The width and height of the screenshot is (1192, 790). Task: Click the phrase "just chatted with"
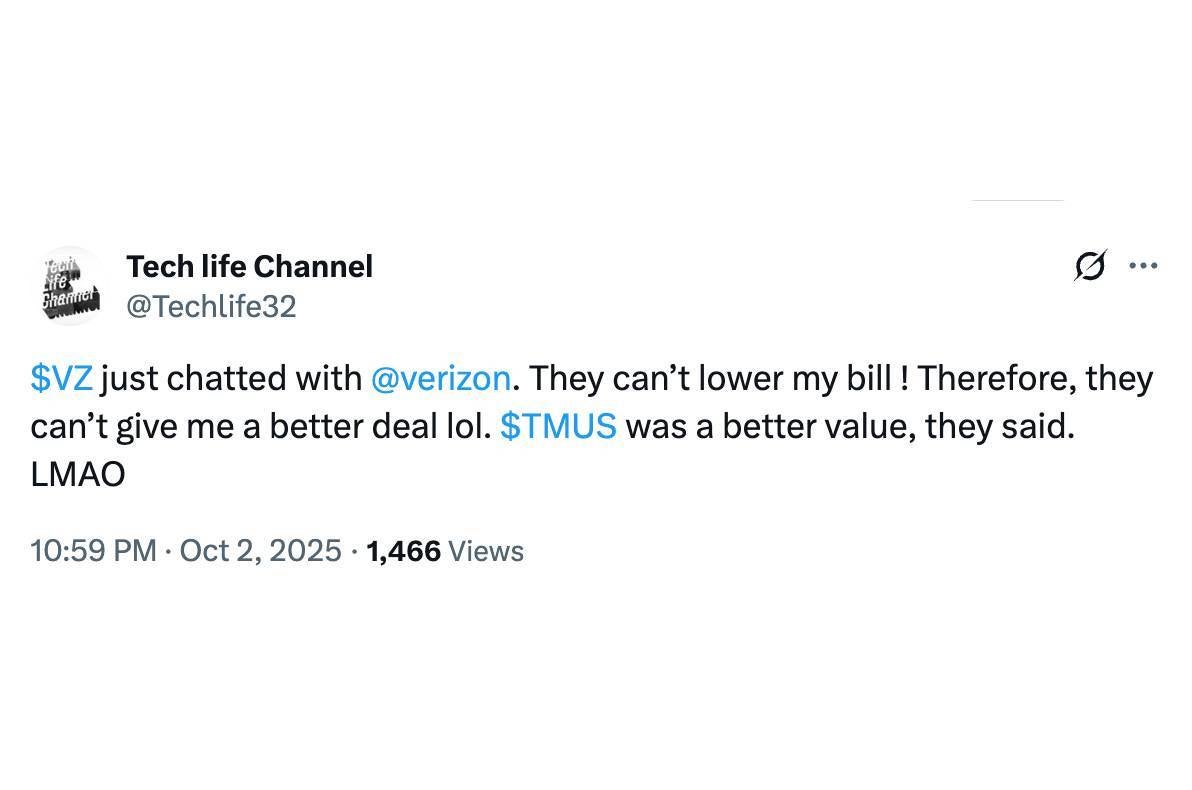(x=231, y=378)
